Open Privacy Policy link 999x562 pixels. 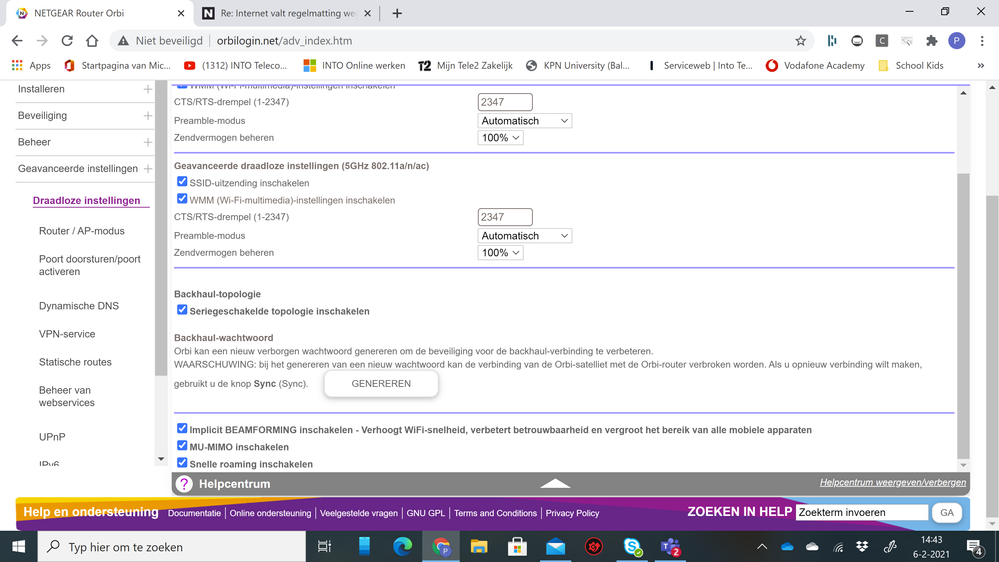[572, 513]
